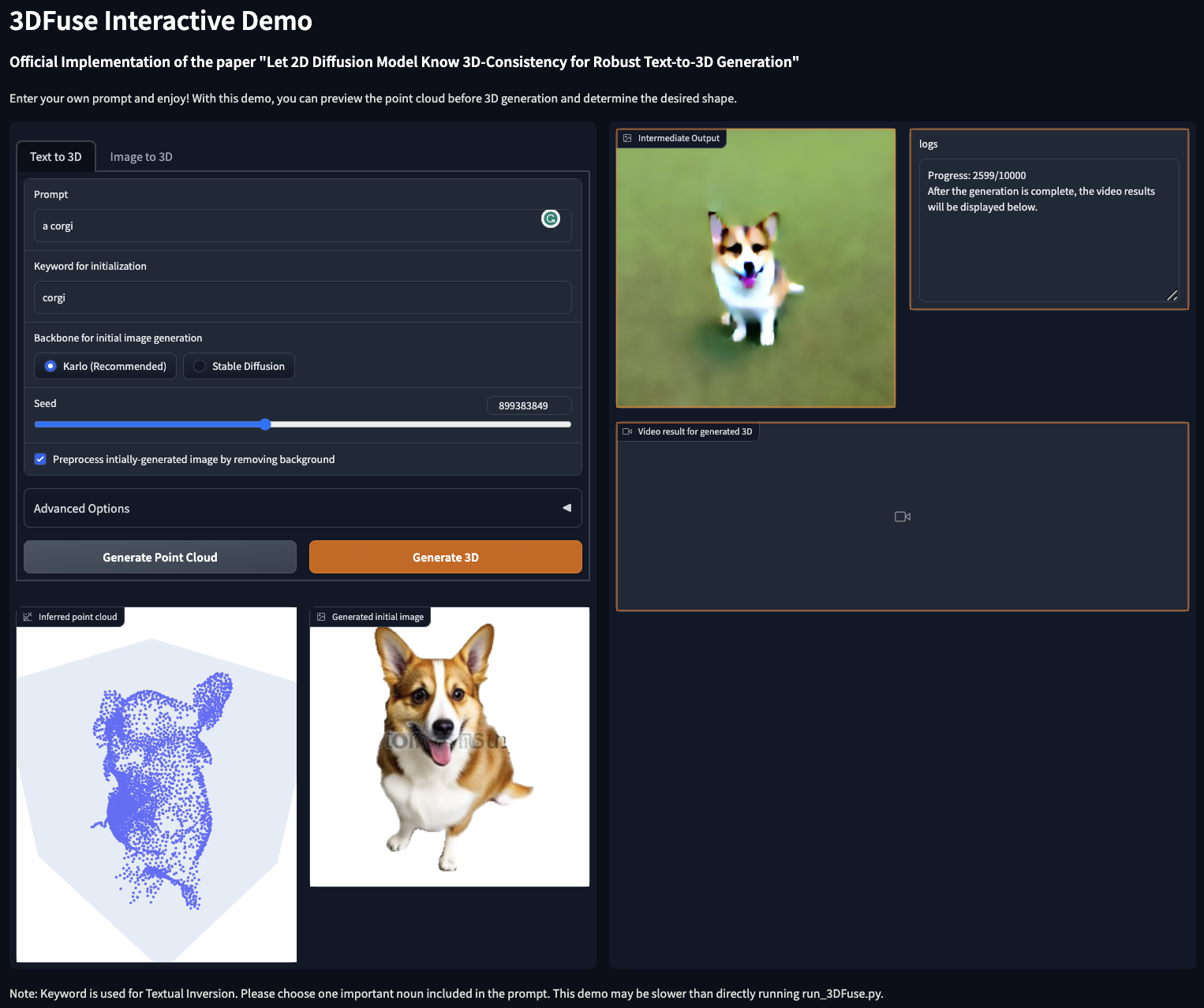
Task: Click the Generate Point Cloud button
Action: coord(160,557)
